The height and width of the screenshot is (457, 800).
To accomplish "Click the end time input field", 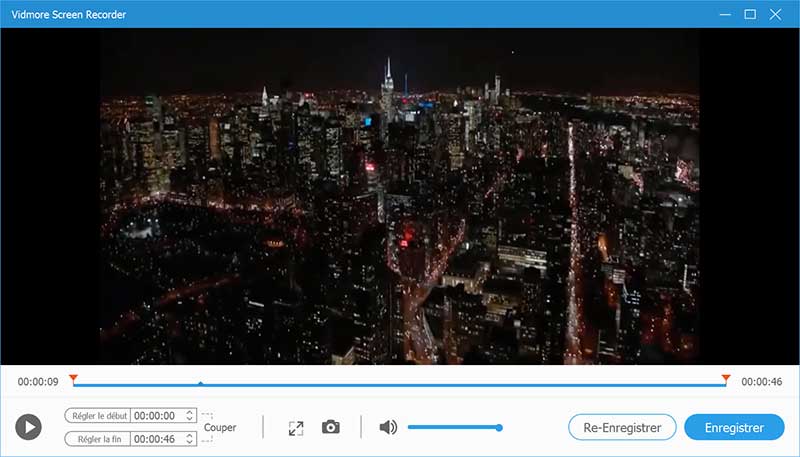I will coord(157,439).
